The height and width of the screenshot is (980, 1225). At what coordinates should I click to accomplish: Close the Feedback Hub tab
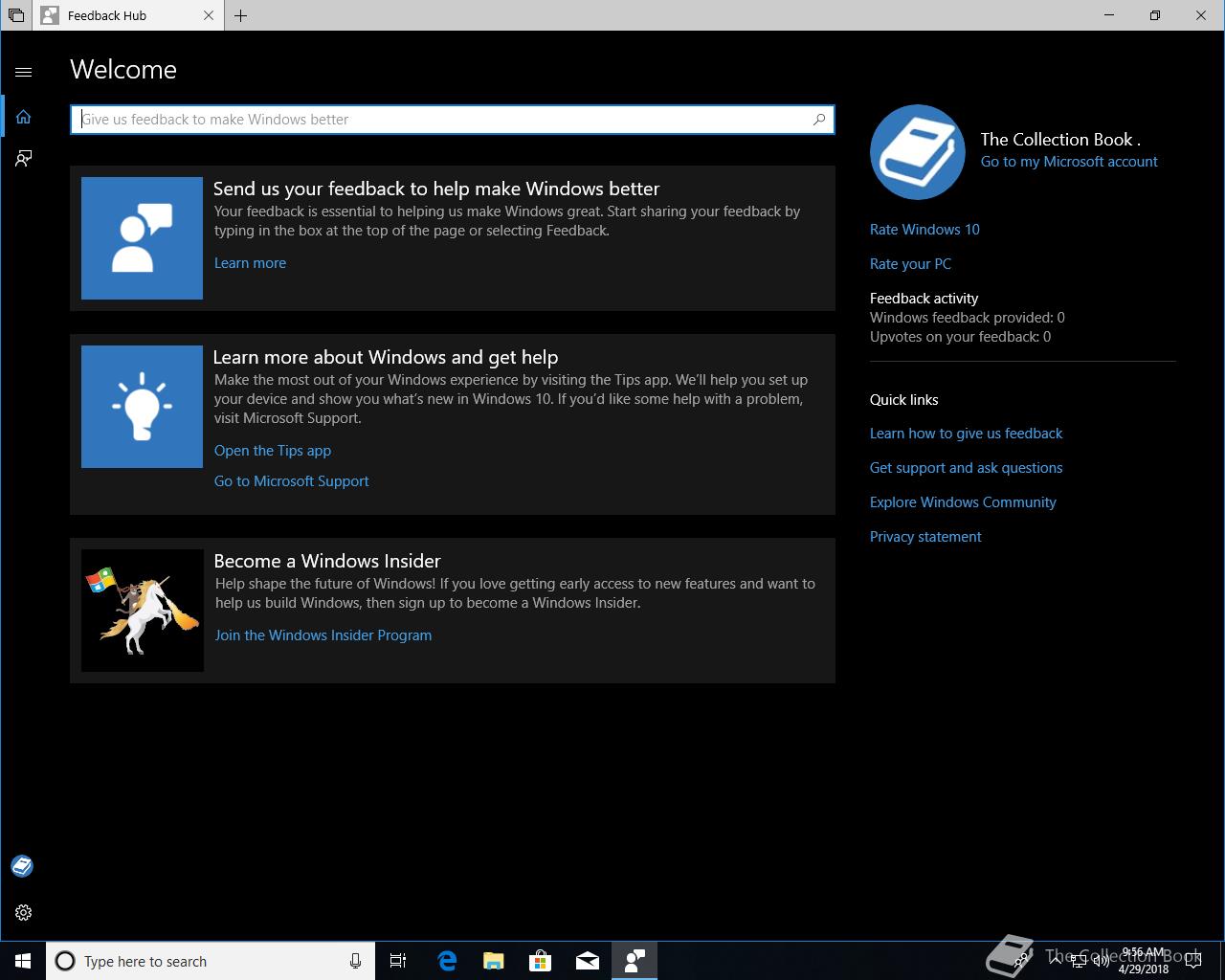(209, 15)
